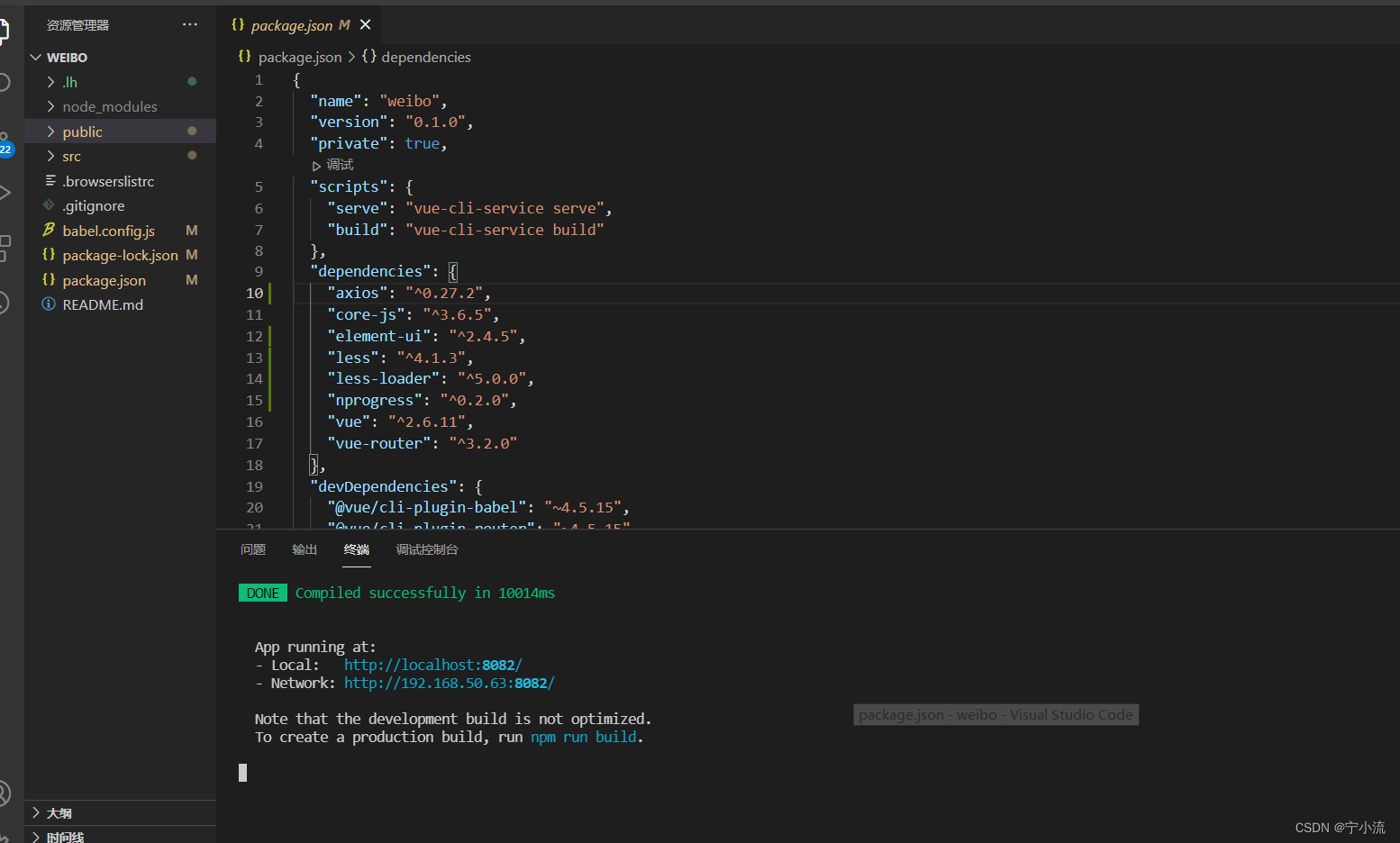Open README.md in the explorer
The height and width of the screenshot is (843, 1400).
[x=120, y=304]
